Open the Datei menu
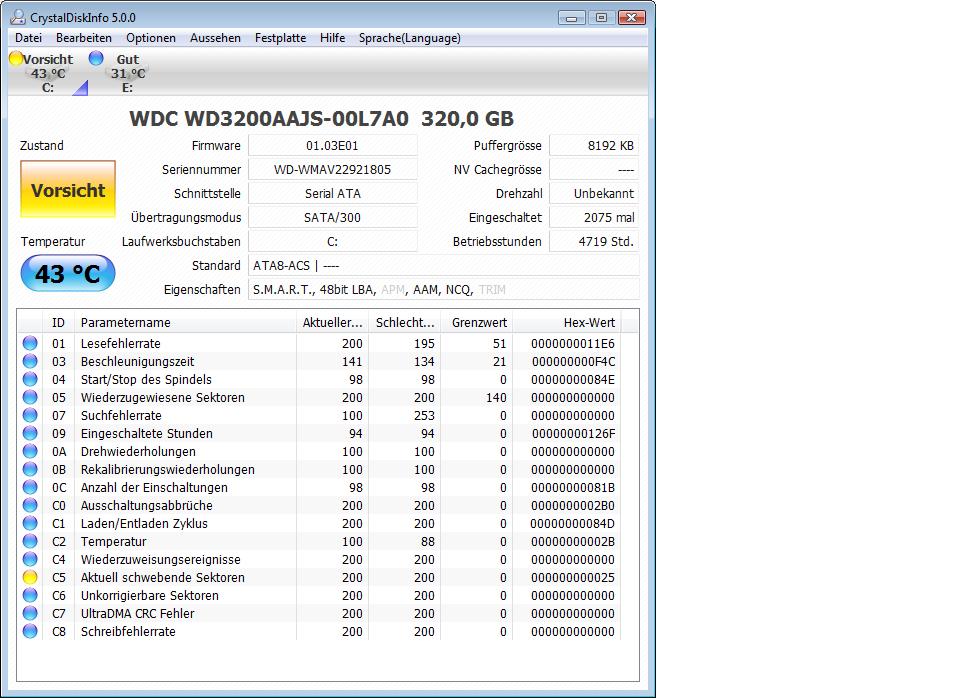 [28, 38]
